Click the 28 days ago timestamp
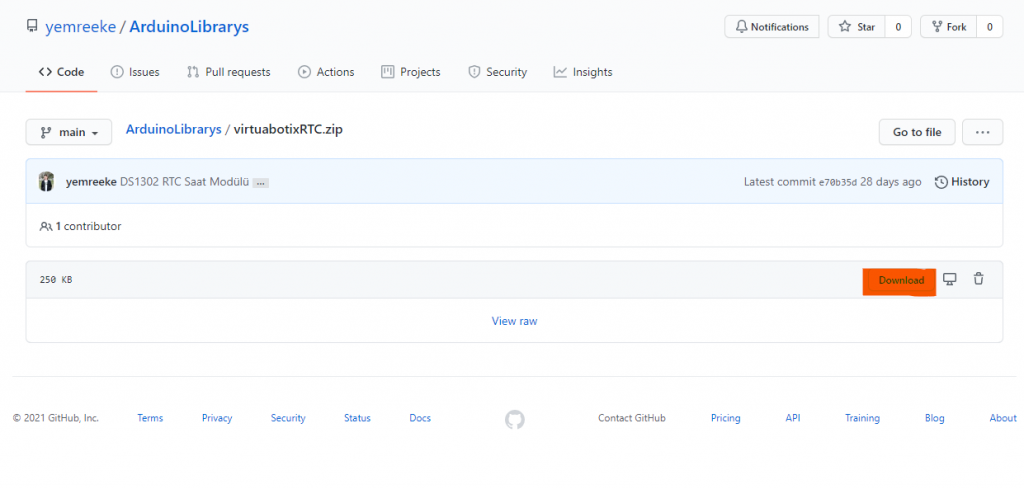1024x489 pixels. [891, 182]
